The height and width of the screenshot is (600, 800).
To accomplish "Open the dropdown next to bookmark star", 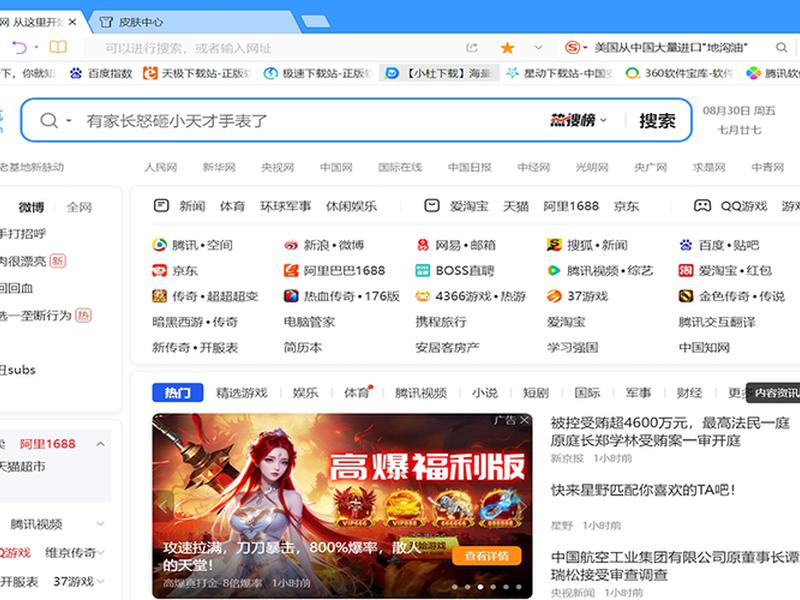I will [x=538, y=48].
